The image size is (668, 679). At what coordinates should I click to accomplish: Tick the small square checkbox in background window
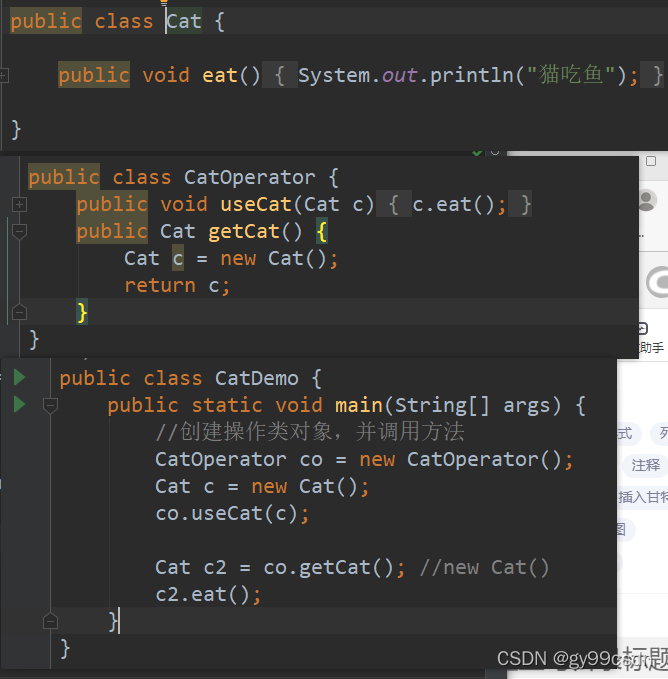tap(651, 161)
